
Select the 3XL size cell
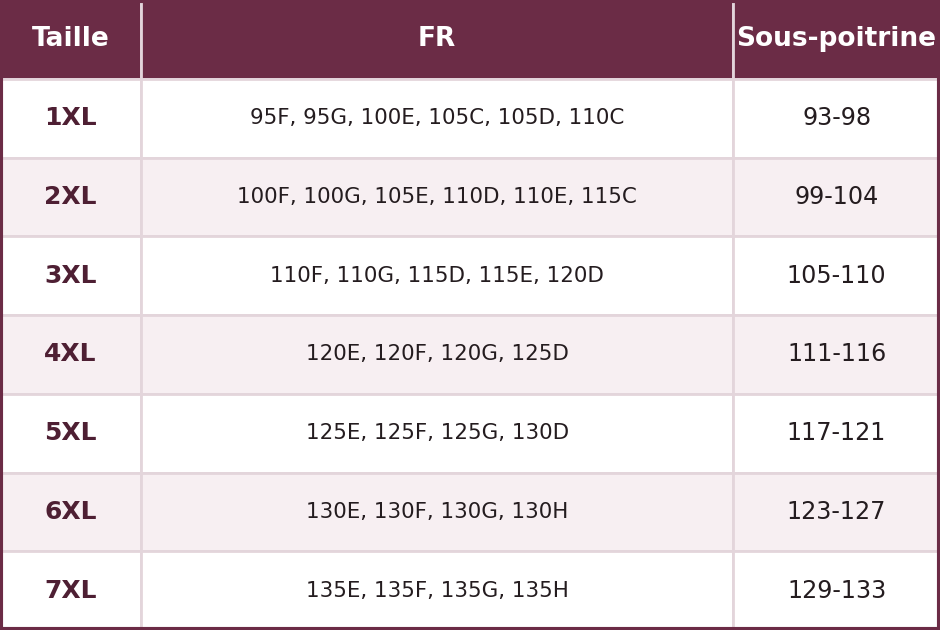click(x=71, y=275)
